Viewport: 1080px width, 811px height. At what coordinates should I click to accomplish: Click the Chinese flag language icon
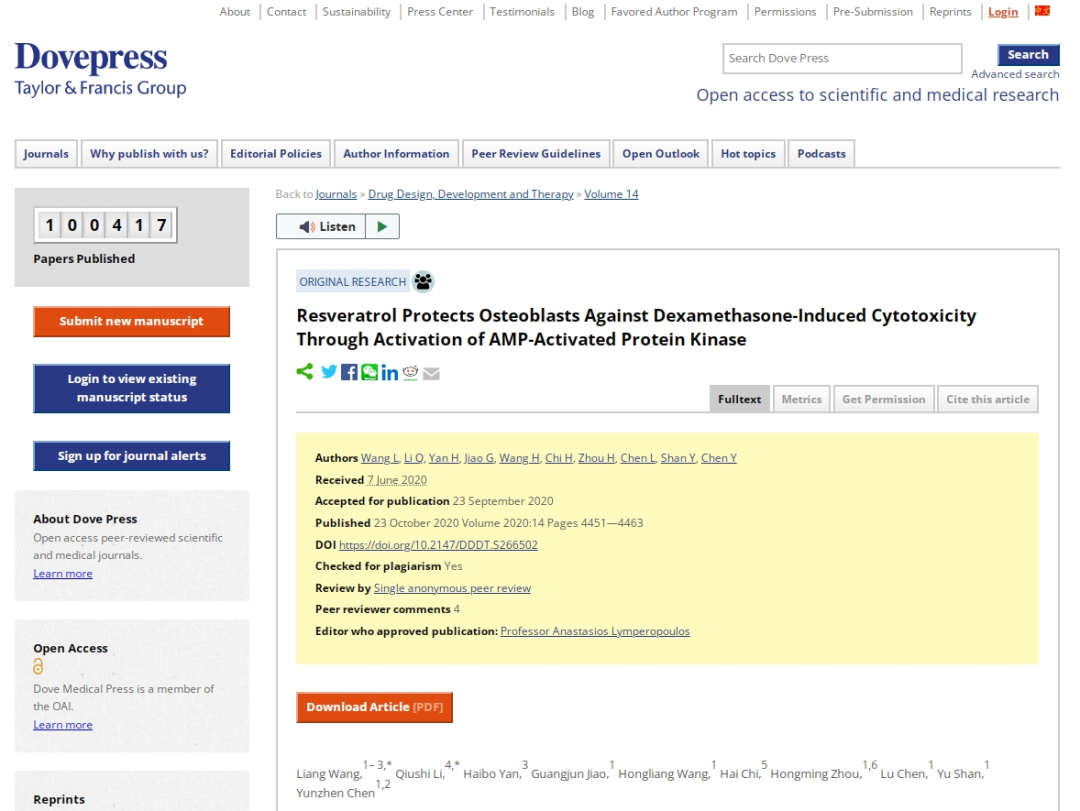tap(1043, 11)
